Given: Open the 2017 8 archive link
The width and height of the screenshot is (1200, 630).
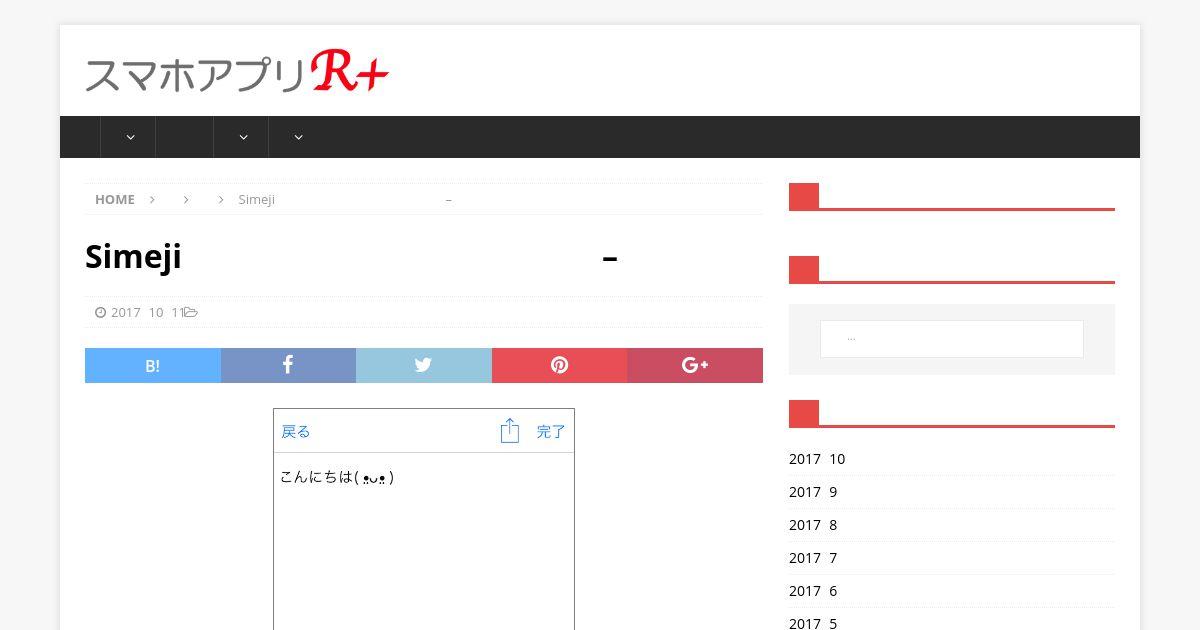Looking at the screenshot, I should pos(813,525).
